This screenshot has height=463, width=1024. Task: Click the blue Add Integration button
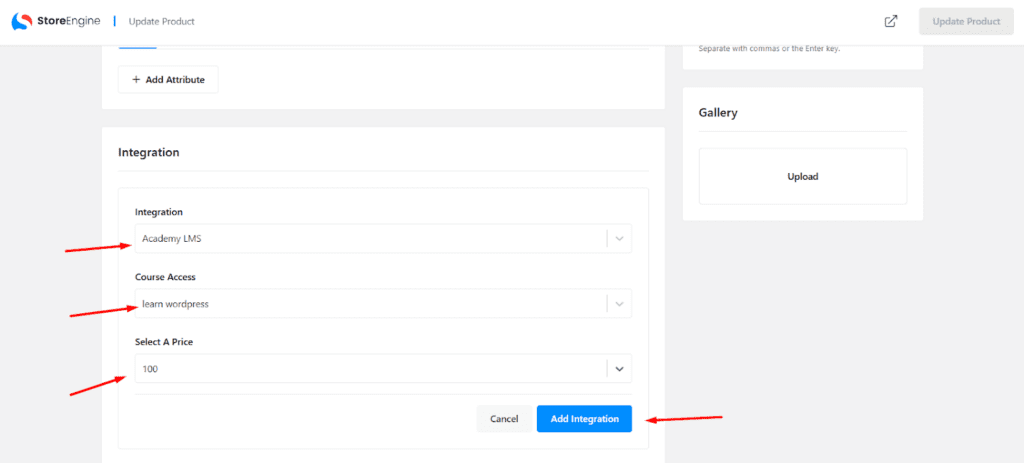point(584,419)
